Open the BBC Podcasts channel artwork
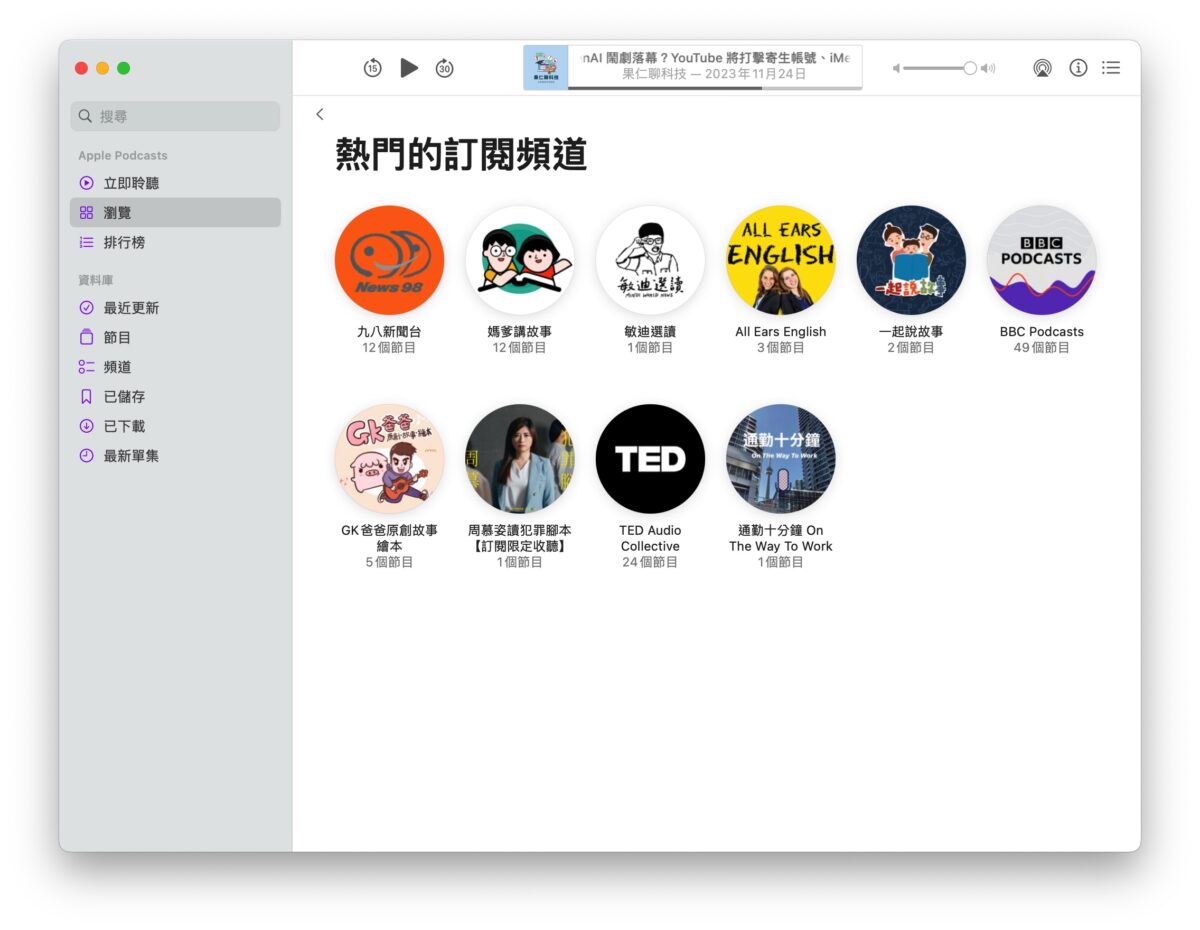Image resolution: width=1200 pixels, height=930 pixels. [x=1042, y=260]
